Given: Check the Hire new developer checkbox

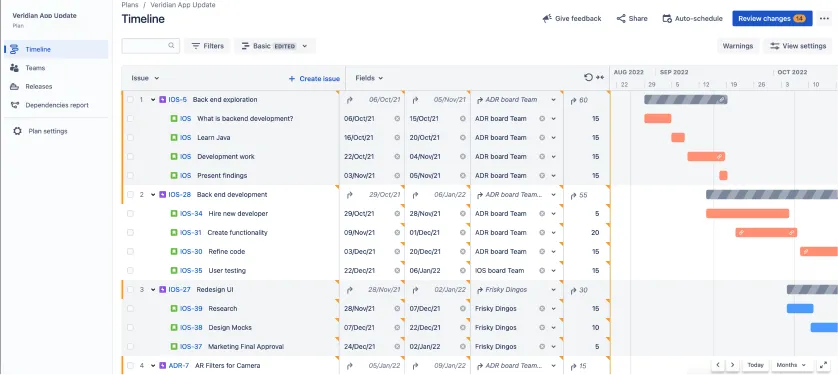Looking at the screenshot, I should tap(130, 213).
